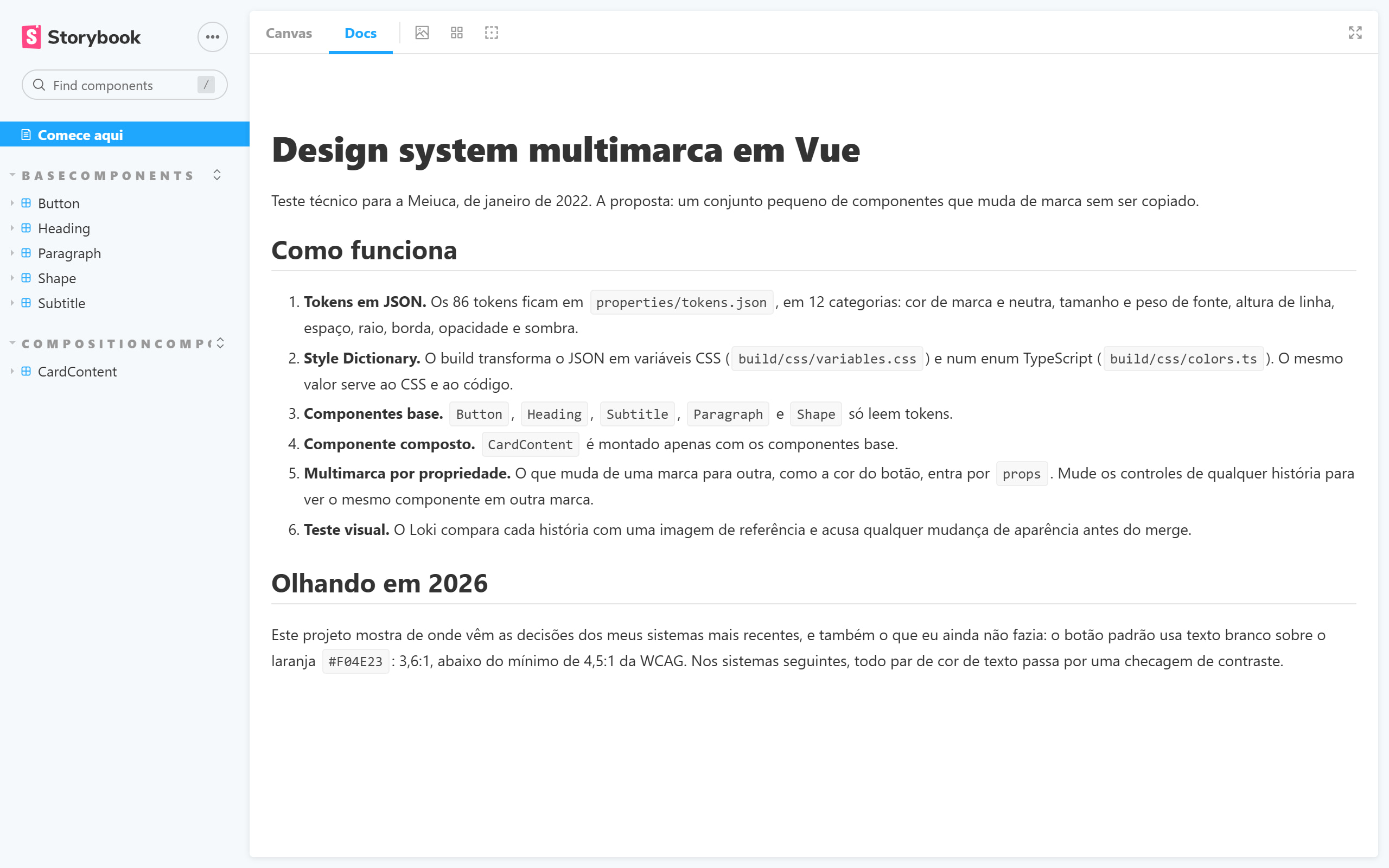Expand the Shape tree arrow

pos(12,278)
